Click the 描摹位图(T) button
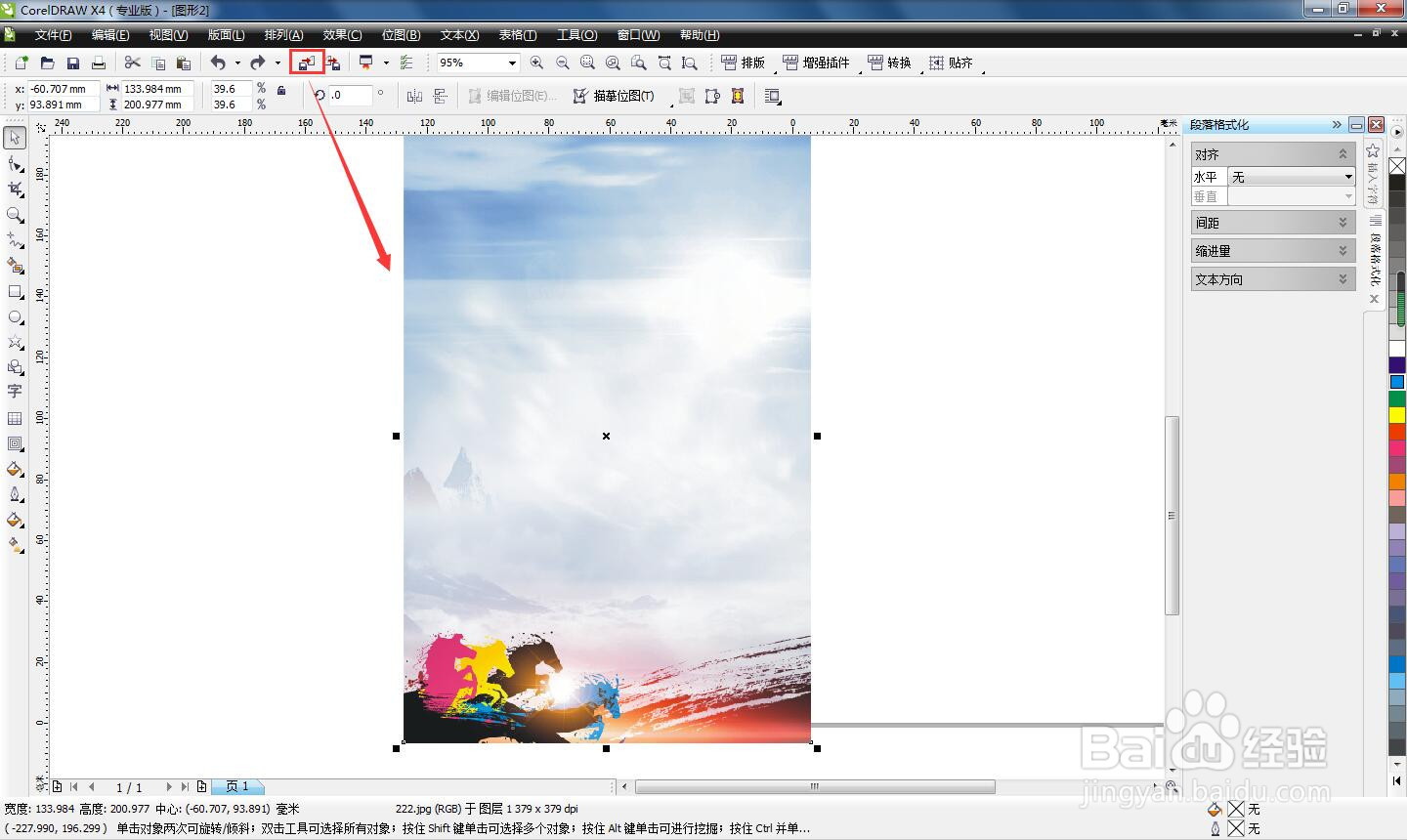The image size is (1407, 840). 614,96
